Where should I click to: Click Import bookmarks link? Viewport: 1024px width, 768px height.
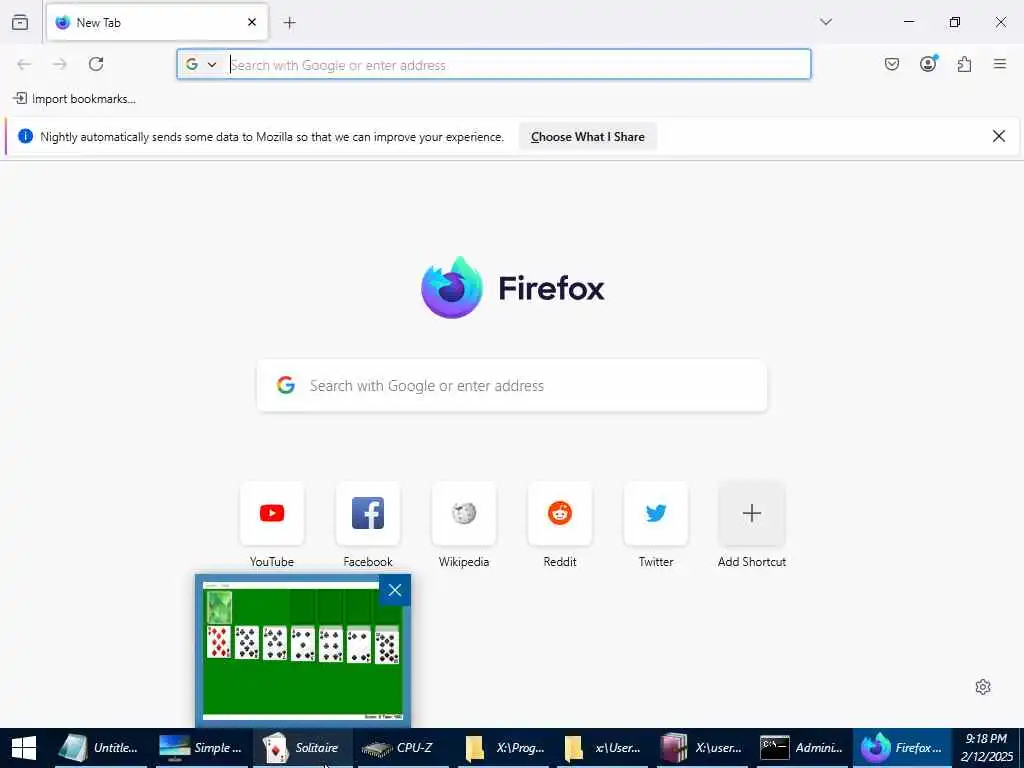click(x=74, y=99)
